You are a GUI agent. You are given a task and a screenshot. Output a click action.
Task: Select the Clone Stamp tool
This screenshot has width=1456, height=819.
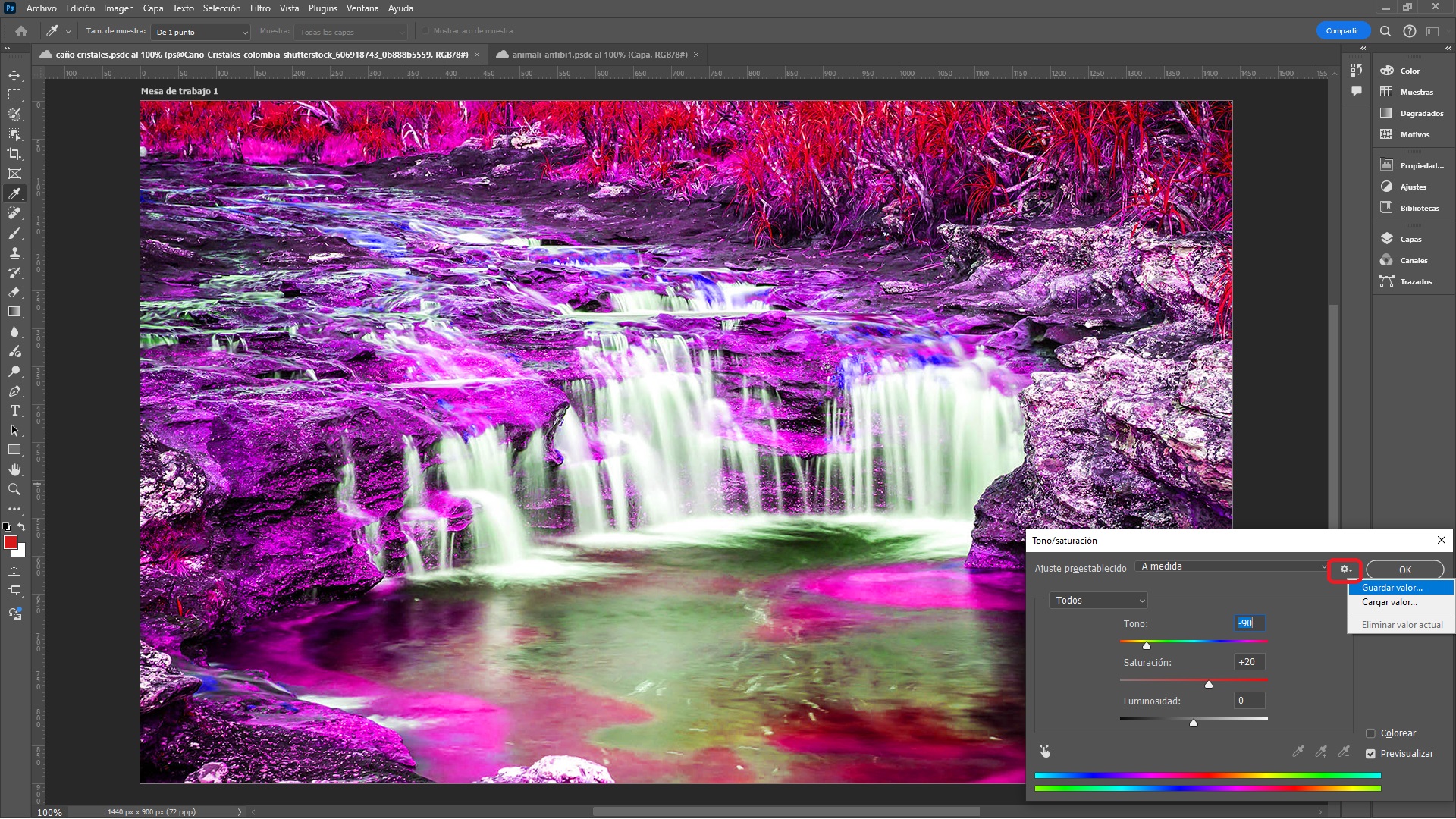click(14, 253)
